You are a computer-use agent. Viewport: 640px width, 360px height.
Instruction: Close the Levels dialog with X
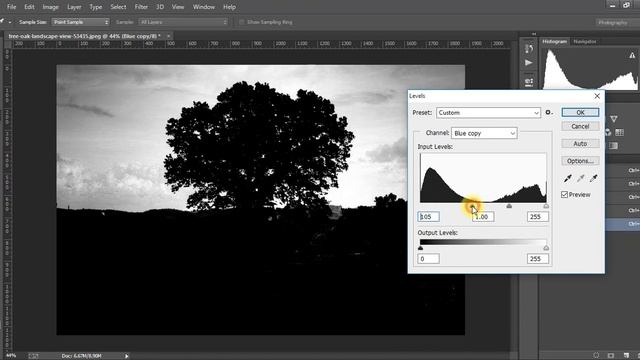click(x=597, y=96)
